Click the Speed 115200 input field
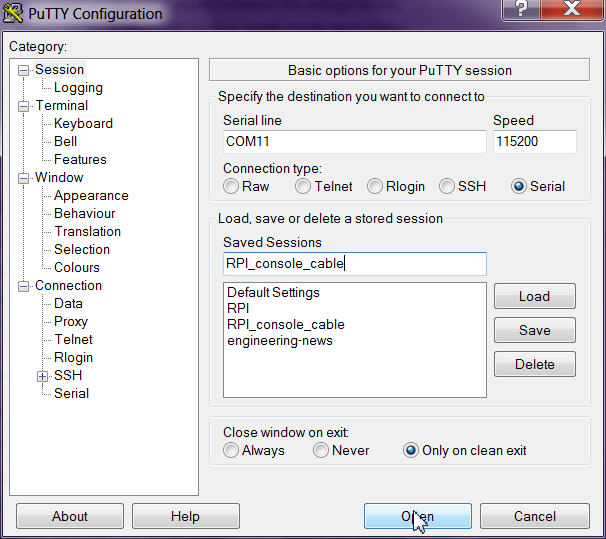 (534, 142)
